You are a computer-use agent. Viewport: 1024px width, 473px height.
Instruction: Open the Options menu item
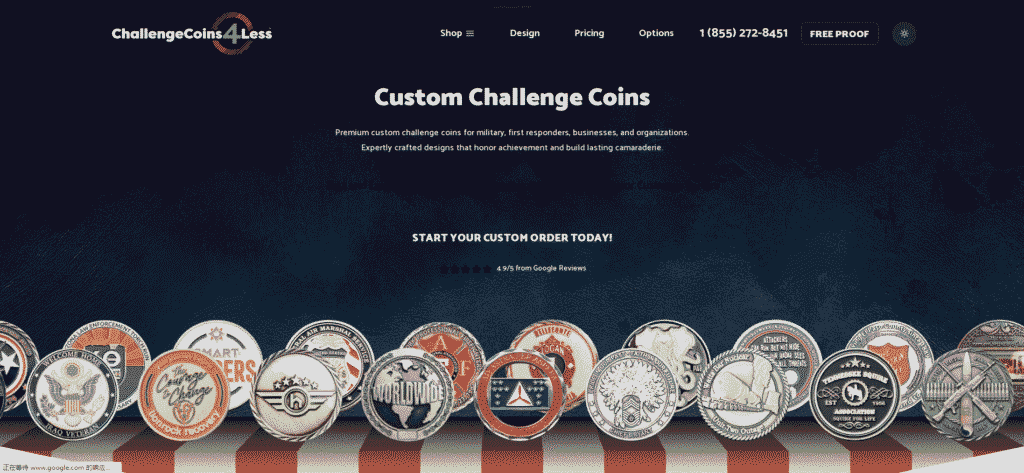(656, 33)
